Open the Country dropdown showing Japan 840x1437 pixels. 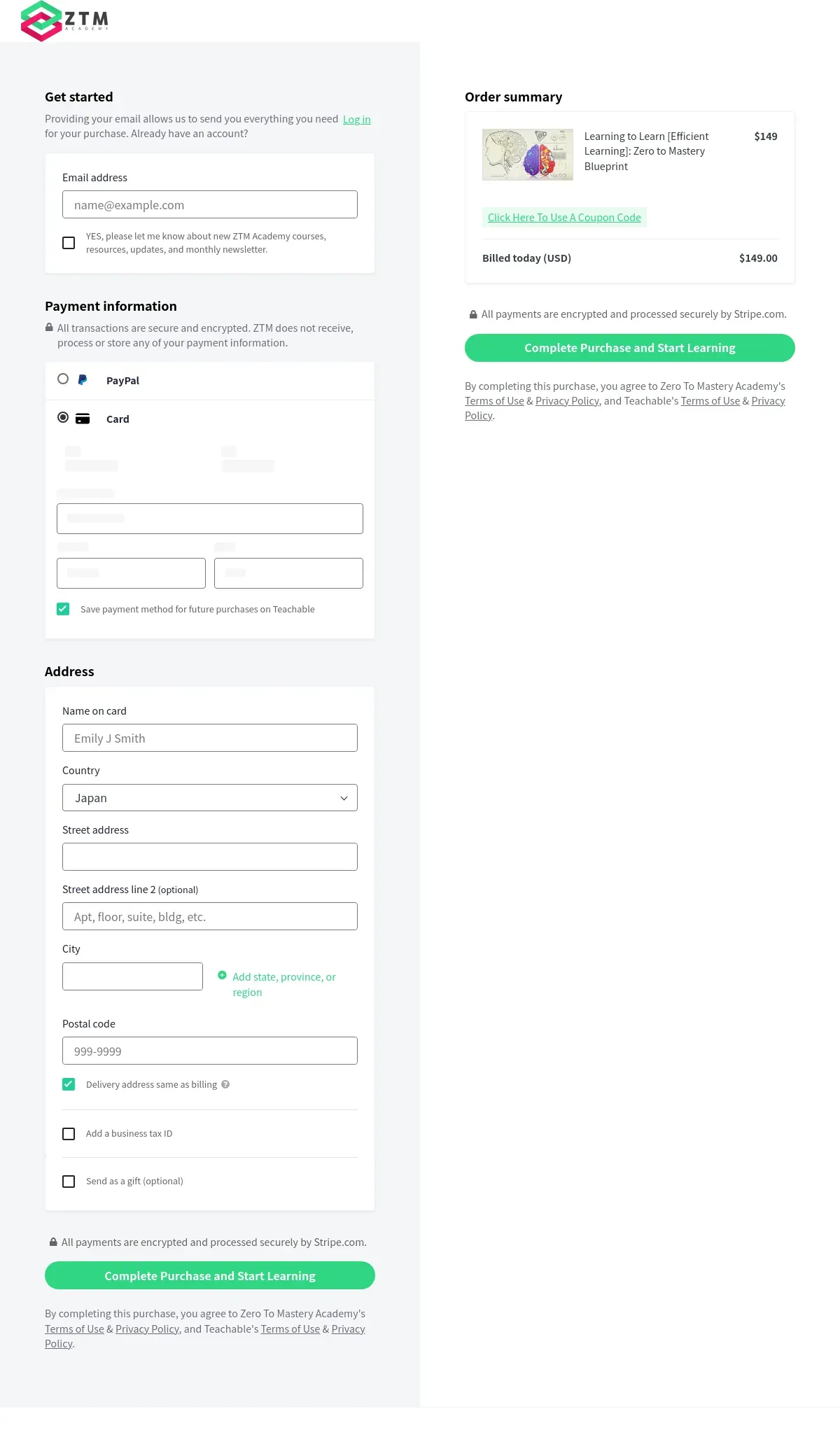coord(210,798)
